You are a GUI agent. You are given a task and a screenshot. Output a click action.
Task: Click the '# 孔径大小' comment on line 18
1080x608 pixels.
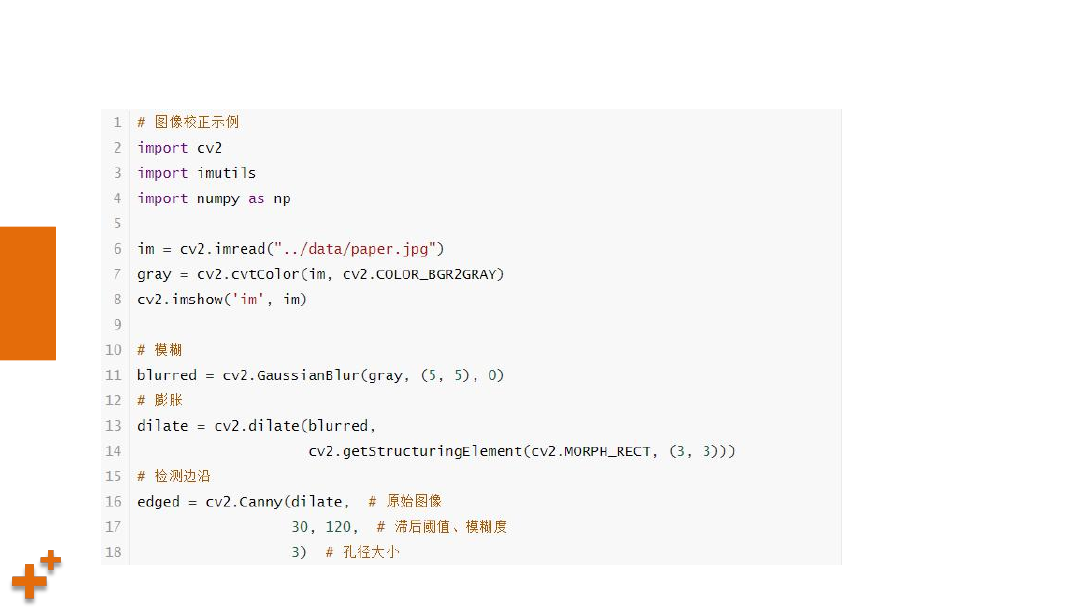click(x=362, y=552)
